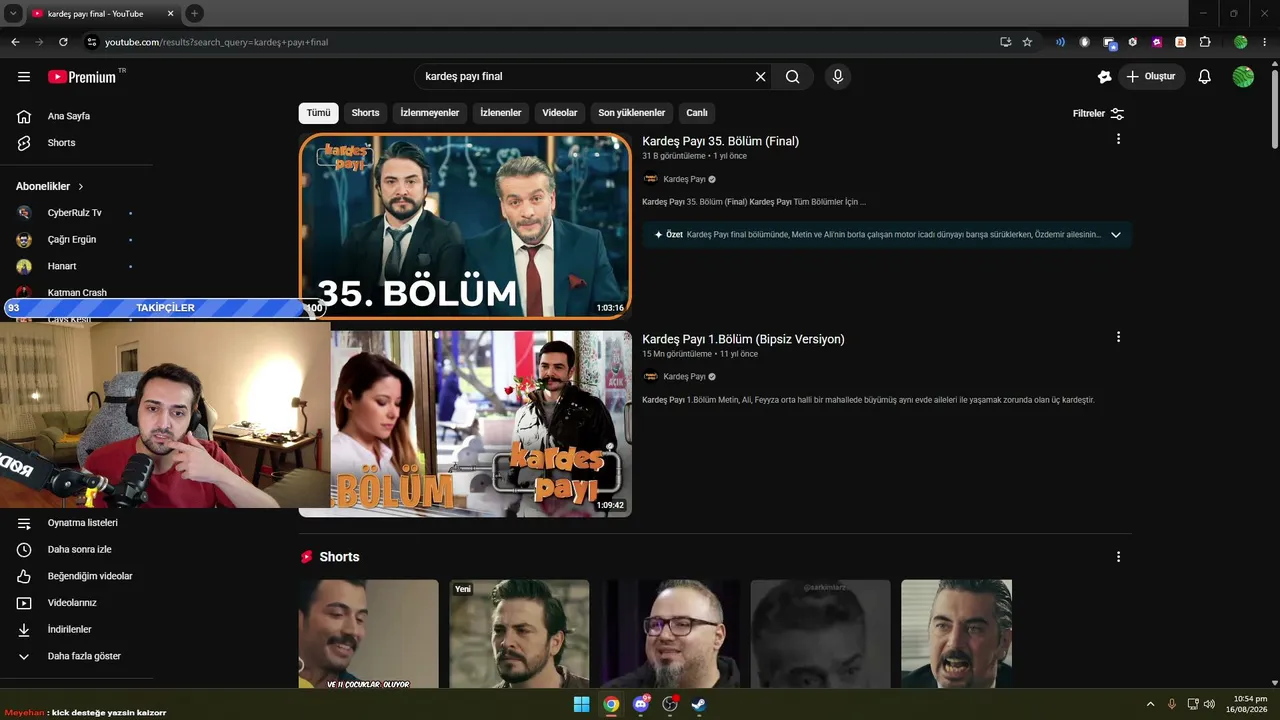Run search with the magnifier button

point(793,77)
